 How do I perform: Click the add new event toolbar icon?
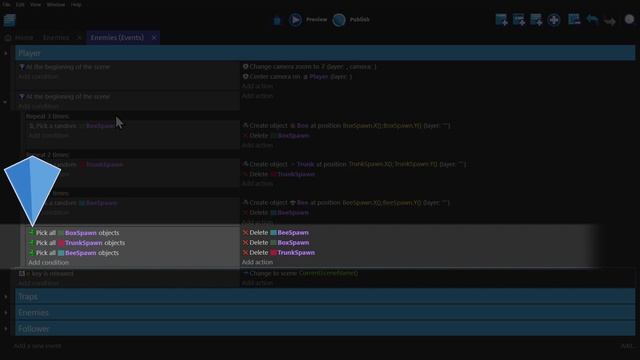coord(501,20)
